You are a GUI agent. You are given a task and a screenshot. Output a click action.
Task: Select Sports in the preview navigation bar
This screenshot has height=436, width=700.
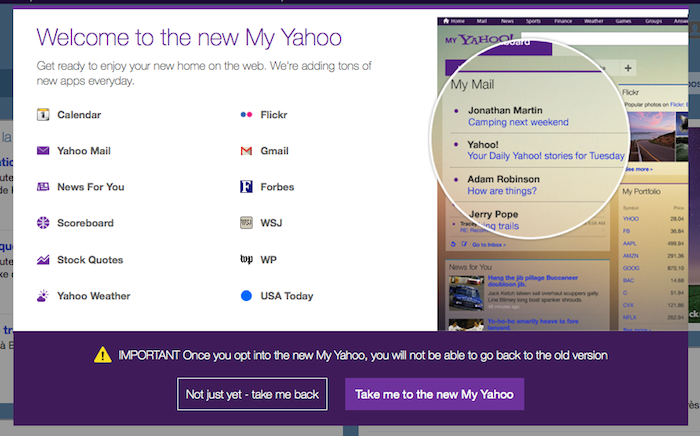point(533,21)
